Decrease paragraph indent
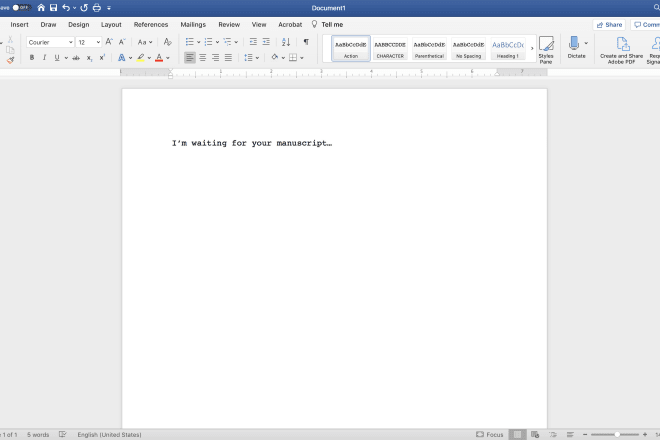This screenshot has height=440, width=660. [x=253, y=42]
